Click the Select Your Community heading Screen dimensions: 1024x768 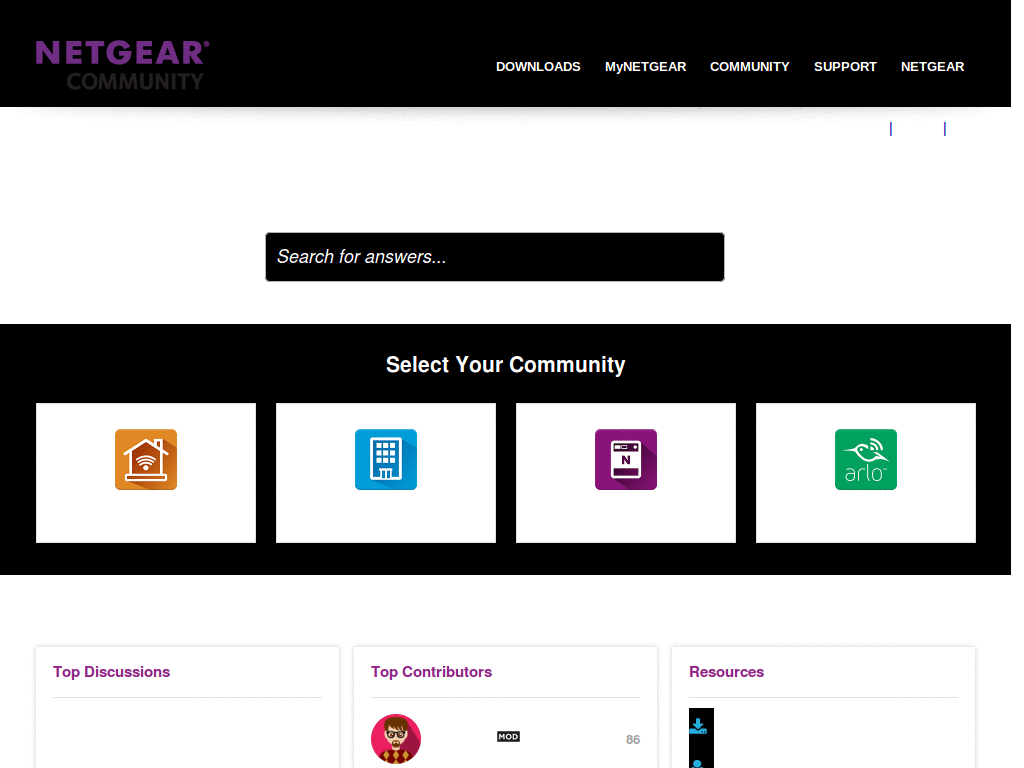tap(505, 364)
